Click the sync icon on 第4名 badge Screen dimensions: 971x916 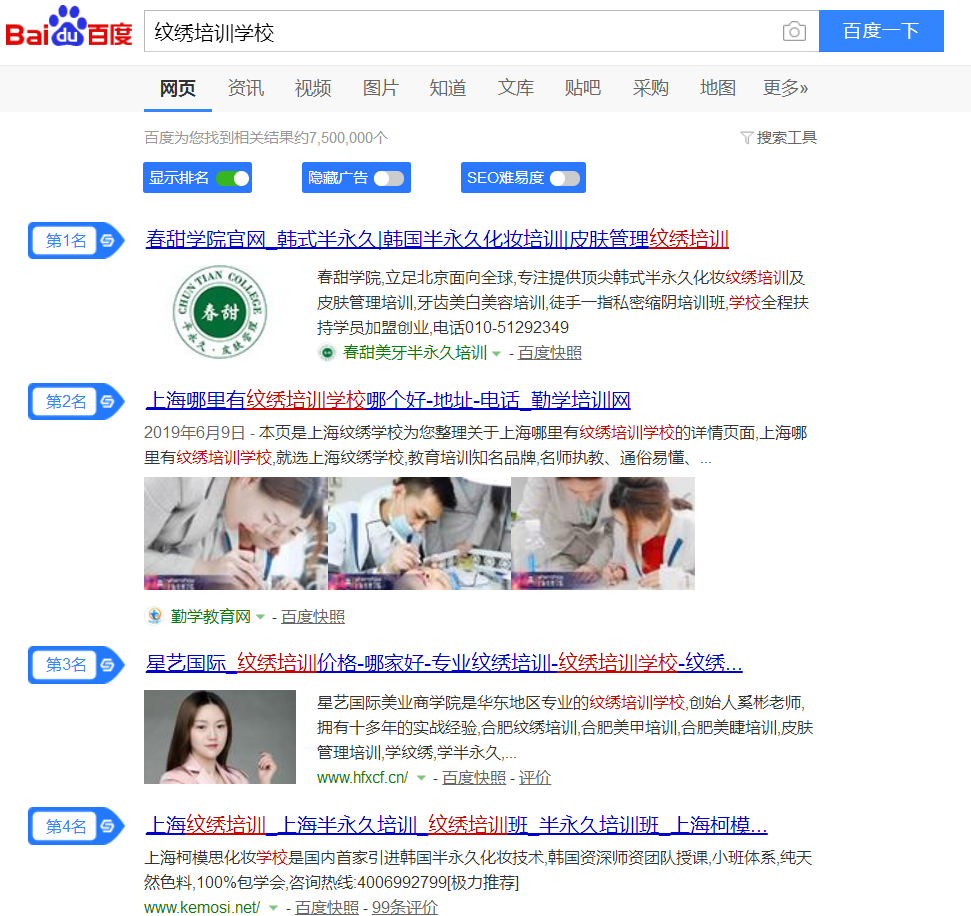[x=108, y=826]
